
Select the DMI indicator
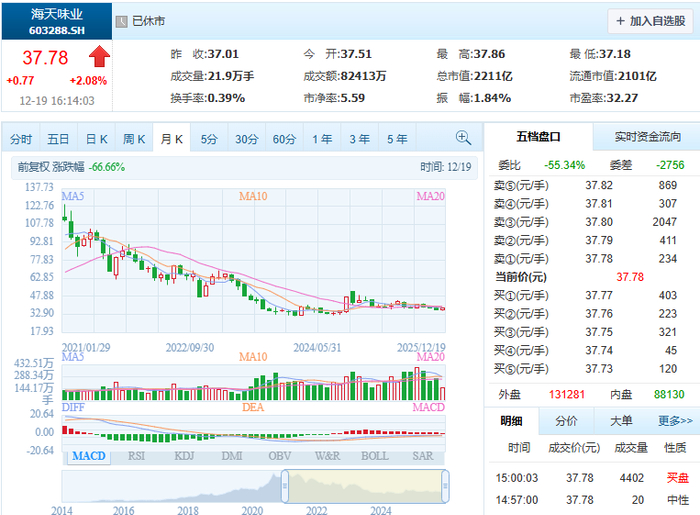(232, 456)
